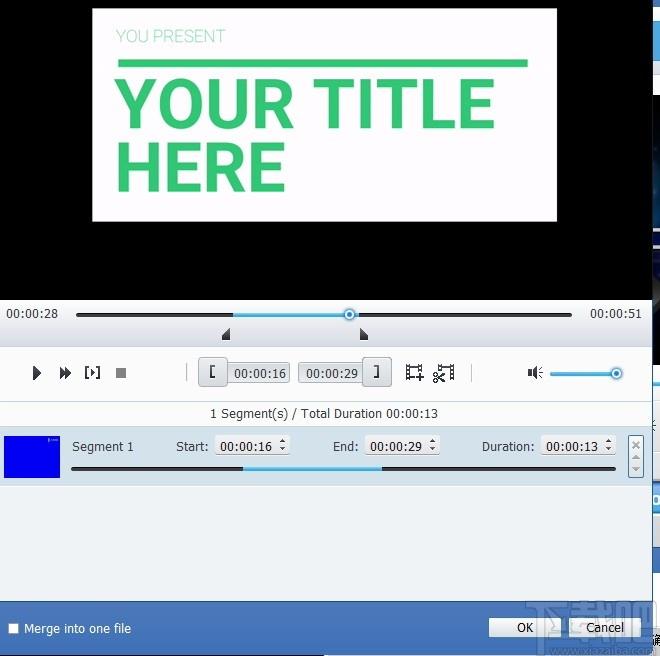Click the Segment 1 label
The image size is (660, 656).
point(103,446)
